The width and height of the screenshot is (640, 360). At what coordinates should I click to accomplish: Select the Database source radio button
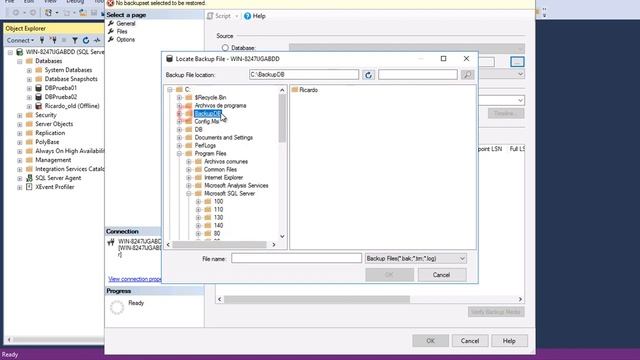225,48
